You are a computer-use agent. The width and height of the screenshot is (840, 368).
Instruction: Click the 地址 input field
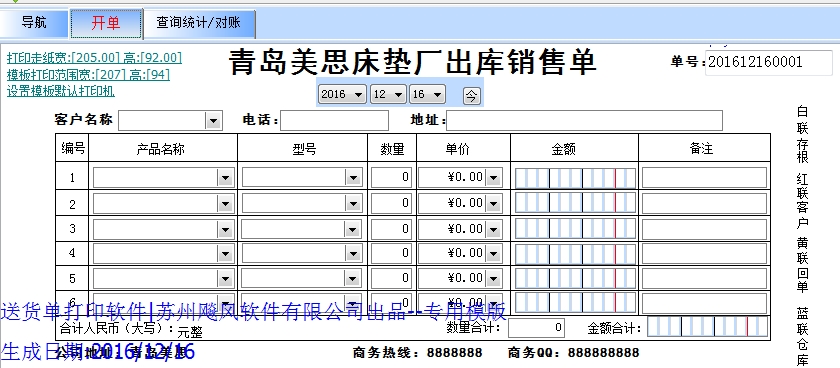pyautogui.click(x=584, y=121)
